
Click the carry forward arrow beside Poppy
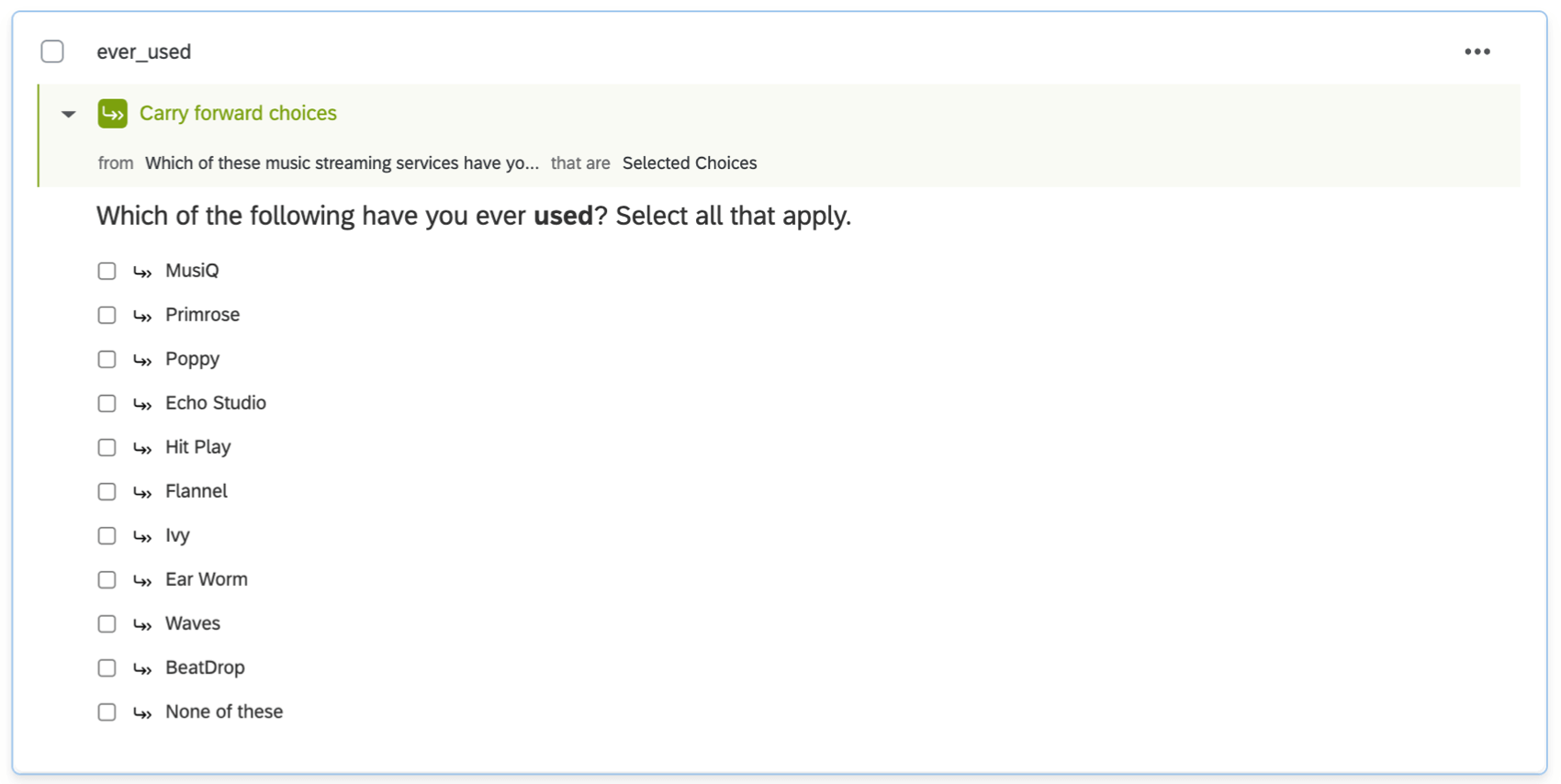[x=142, y=360]
